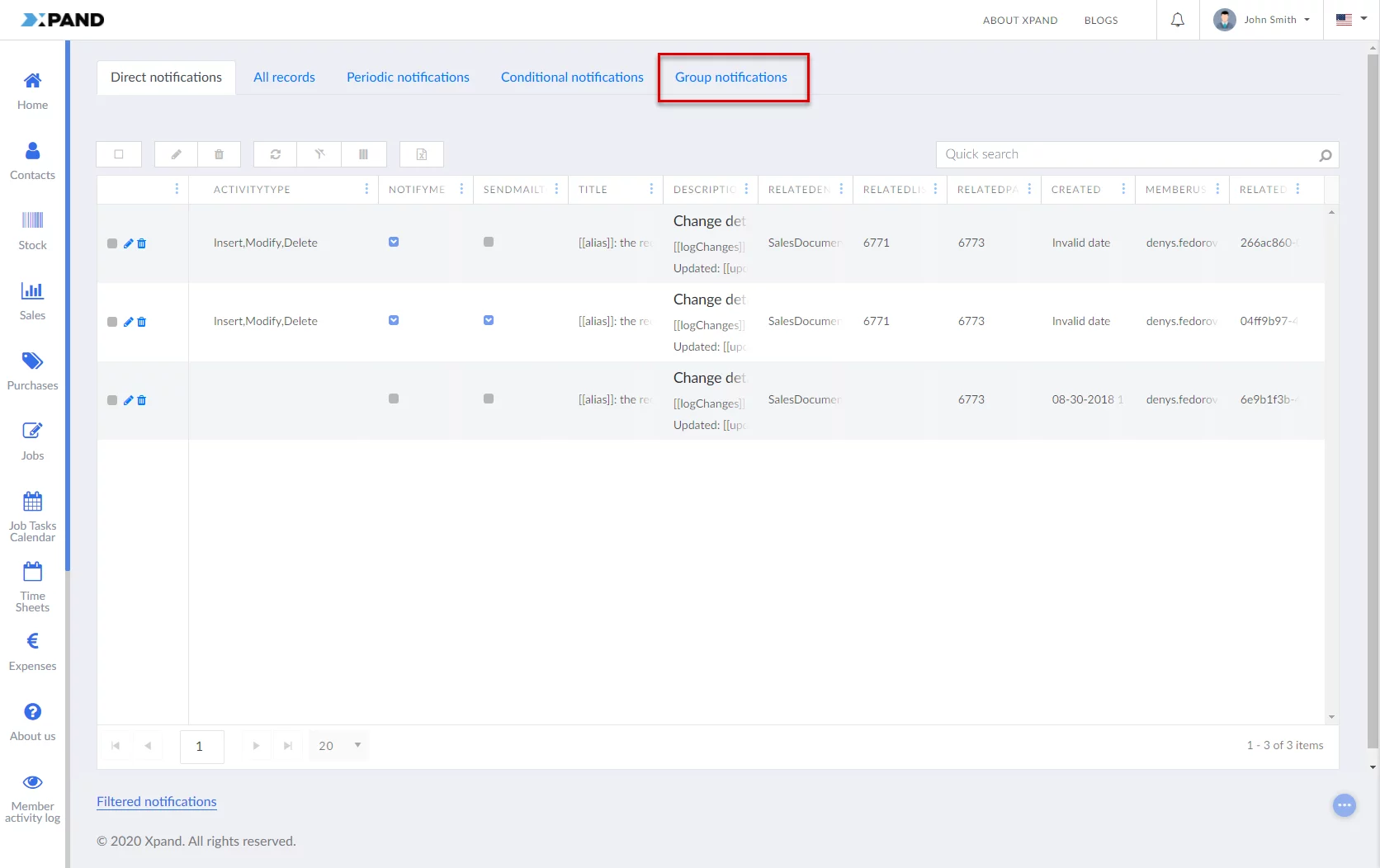Click the toolbar clear filter icon
Screen dimensions: 1380x868
click(319, 154)
